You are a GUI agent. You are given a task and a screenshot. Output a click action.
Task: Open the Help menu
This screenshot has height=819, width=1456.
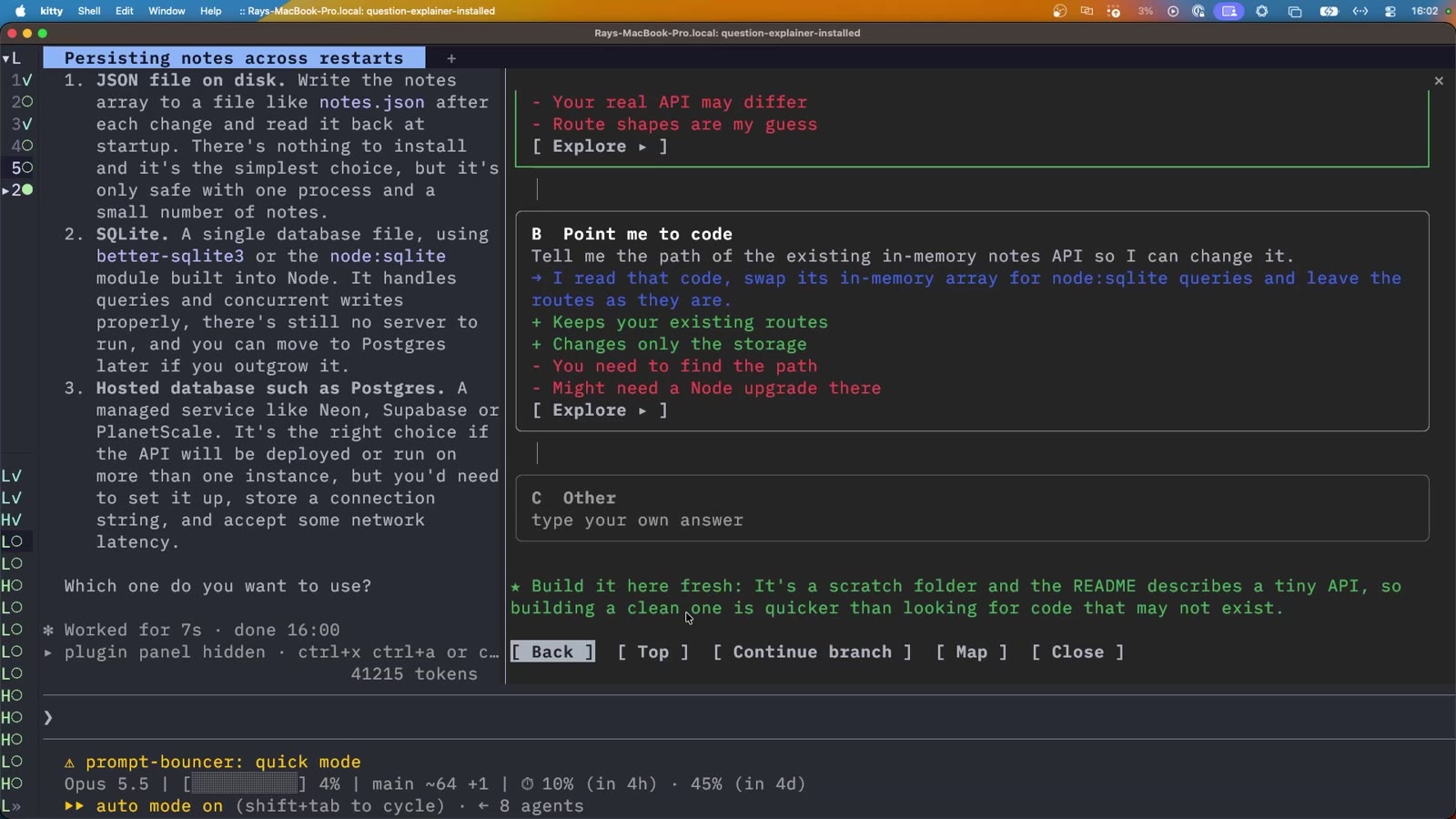211,11
